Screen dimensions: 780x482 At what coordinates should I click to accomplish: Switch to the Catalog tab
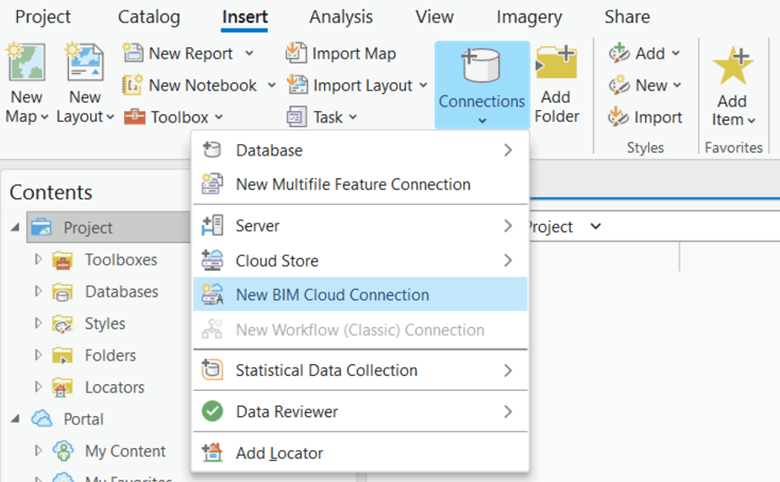pyautogui.click(x=149, y=17)
